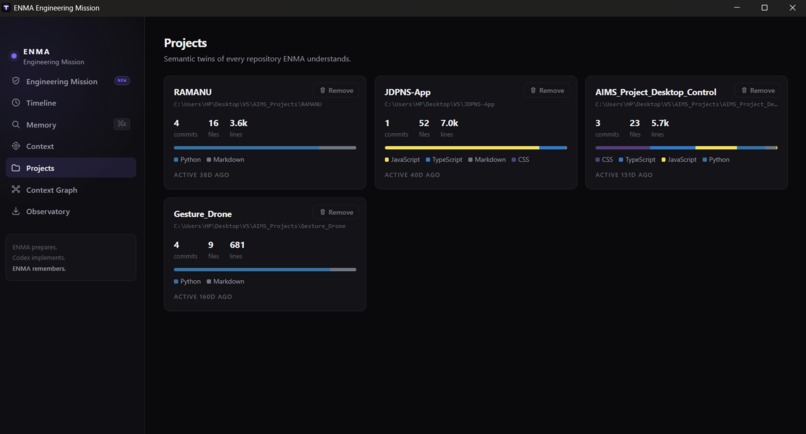Image resolution: width=806 pixels, height=434 pixels.
Task: Click '3.6k' lines value on RAMANU
Action: (239, 123)
